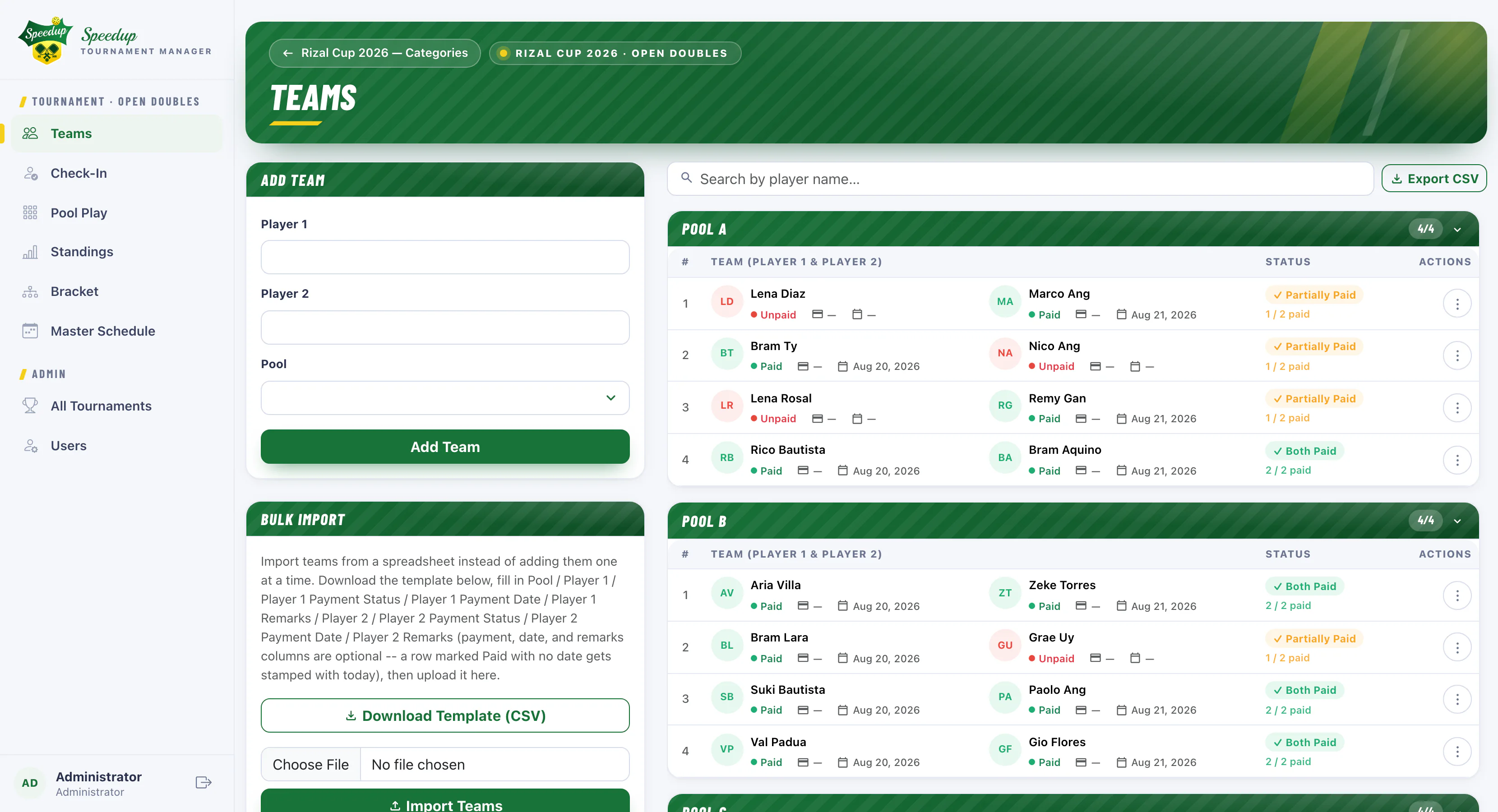Image resolution: width=1498 pixels, height=812 pixels.
Task: Click Both Paid status for Rico Bautista team
Action: (x=1304, y=451)
